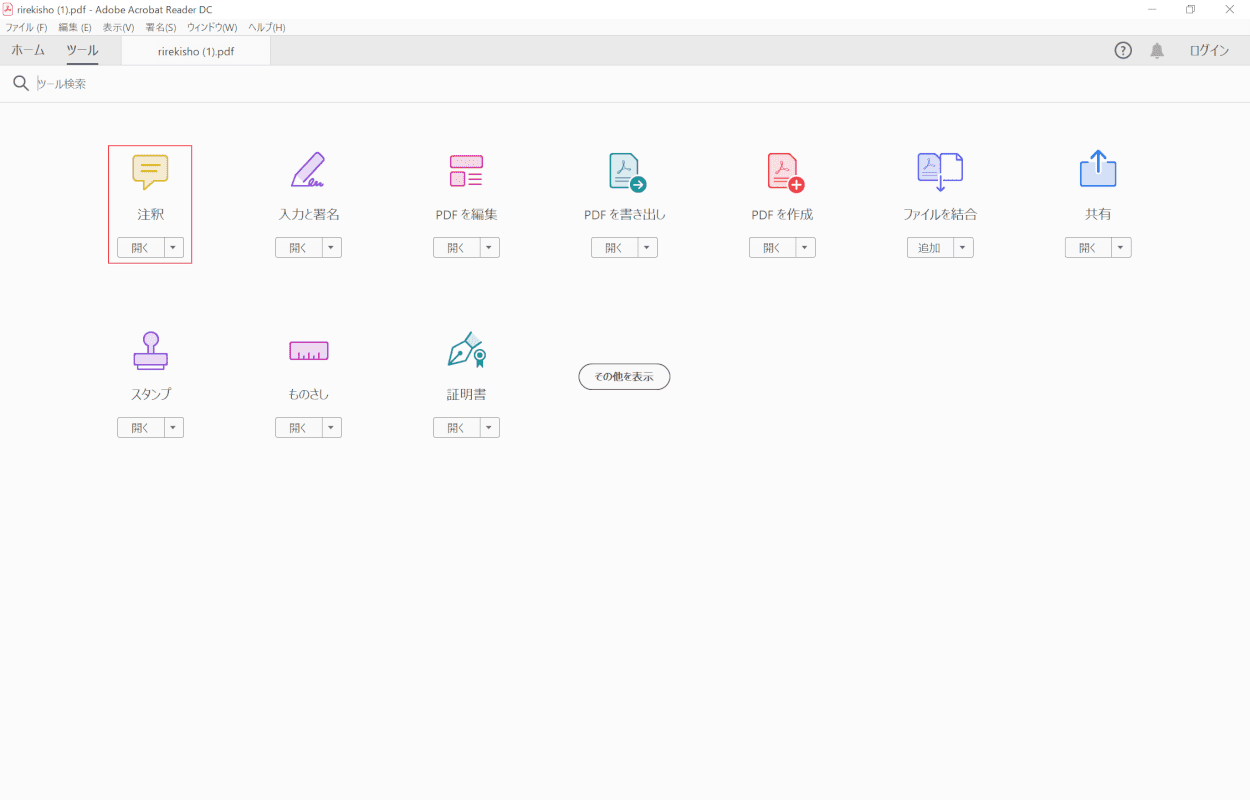This screenshot has width=1250, height=800.
Task: Expand the PDF を書き出し dropdown arrow
Action: click(648, 248)
